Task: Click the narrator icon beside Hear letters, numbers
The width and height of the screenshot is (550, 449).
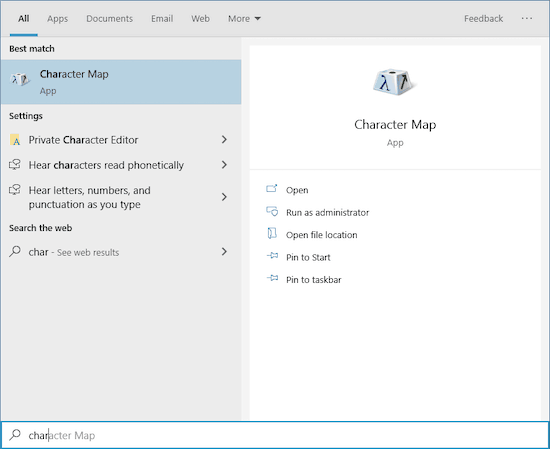Action: pos(15,190)
